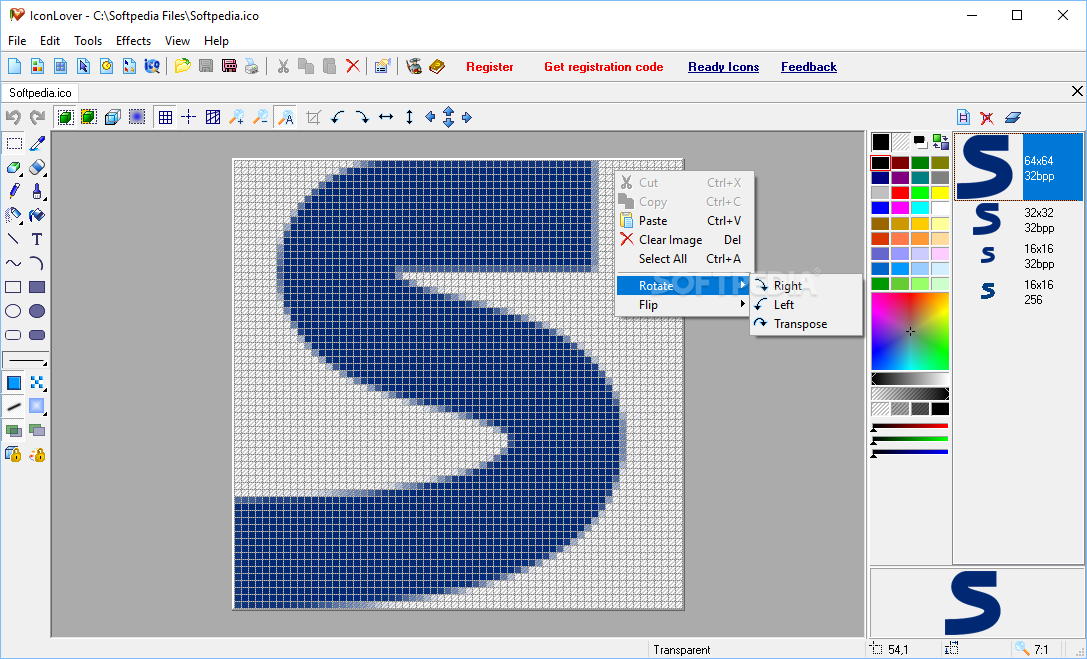
Task: Open an icon file with the yellow folder icon
Action: 182,67
